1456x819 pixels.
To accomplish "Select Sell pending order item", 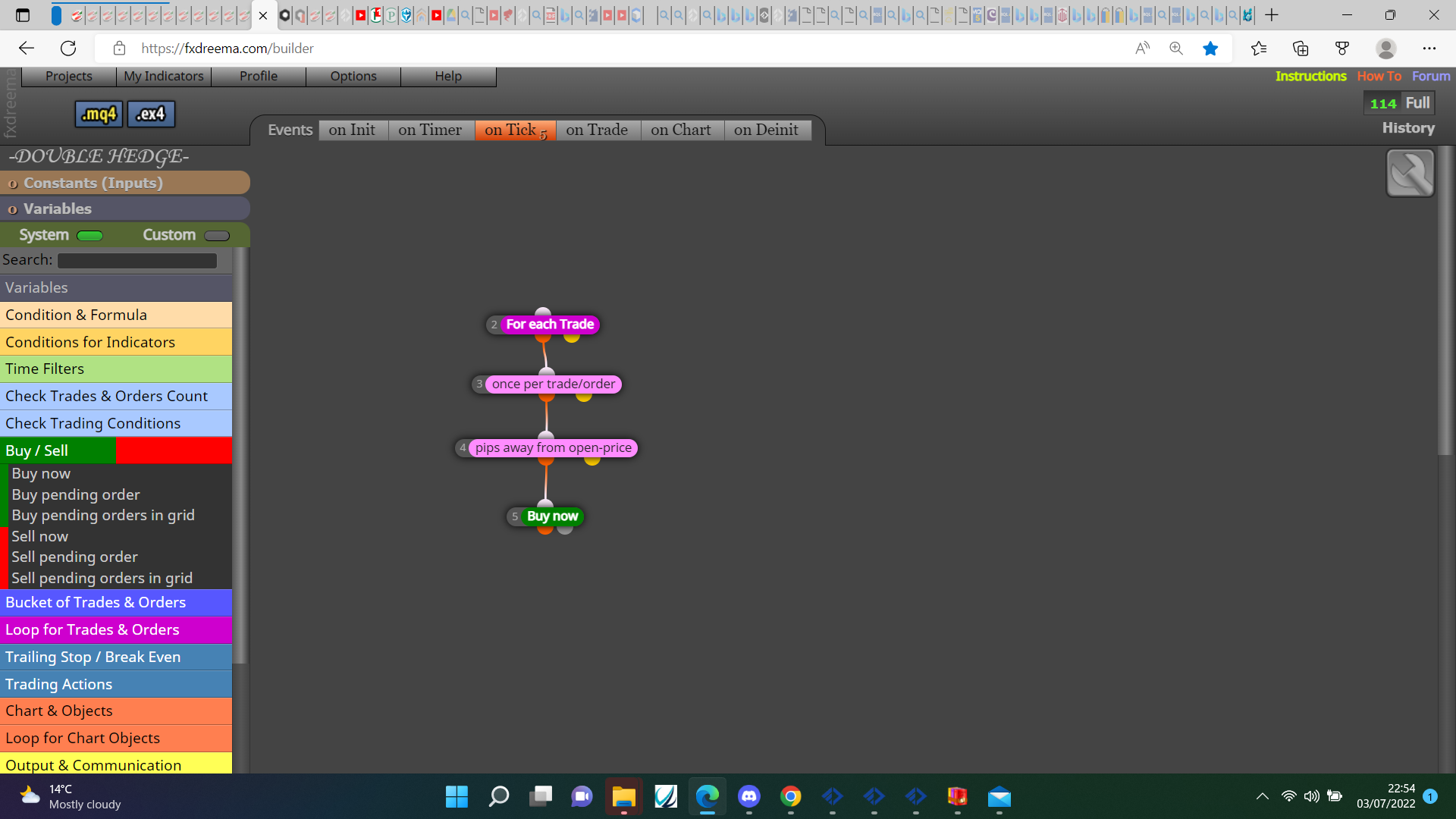I will [x=74, y=557].
